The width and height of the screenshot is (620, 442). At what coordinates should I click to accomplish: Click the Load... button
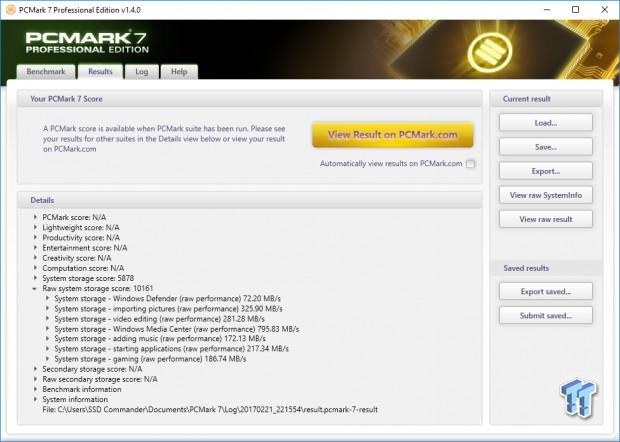545,123
